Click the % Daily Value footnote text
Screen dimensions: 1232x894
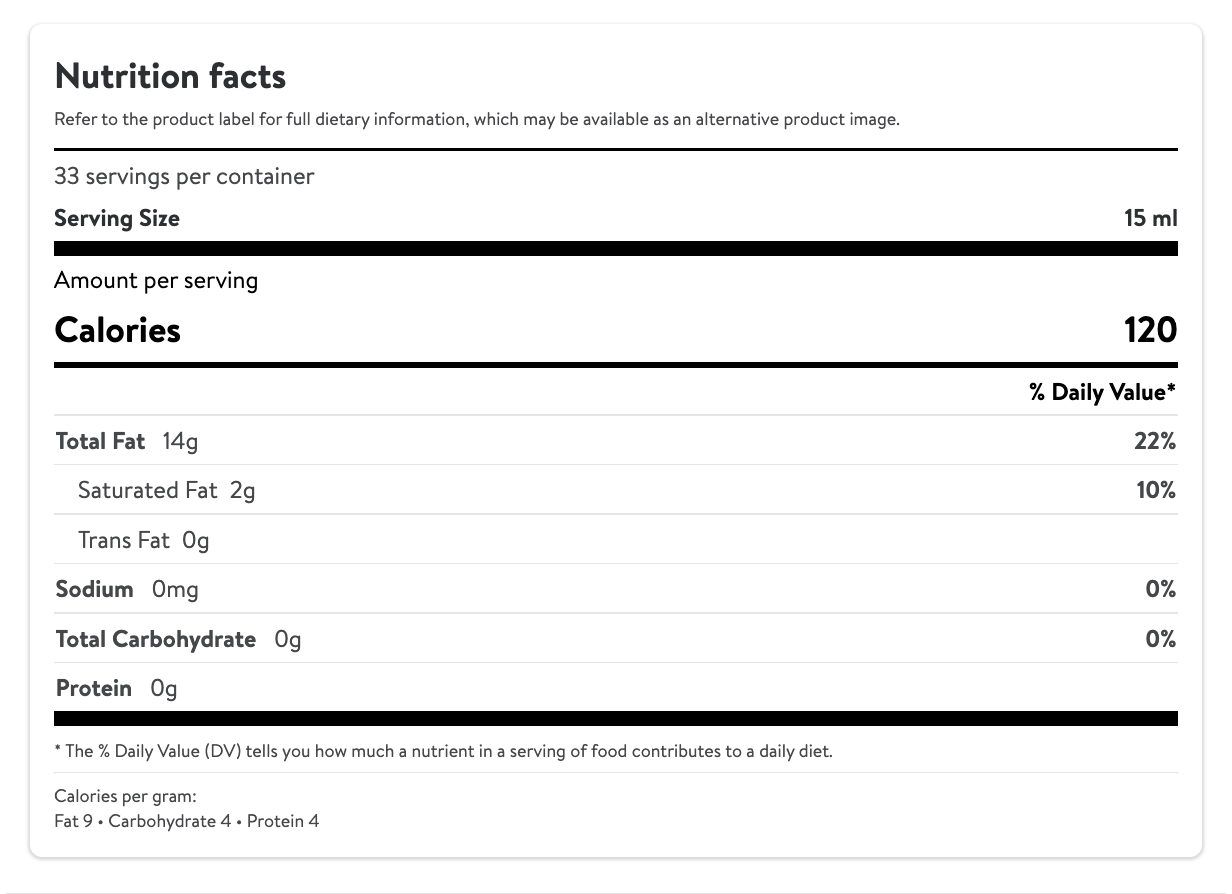443,751
